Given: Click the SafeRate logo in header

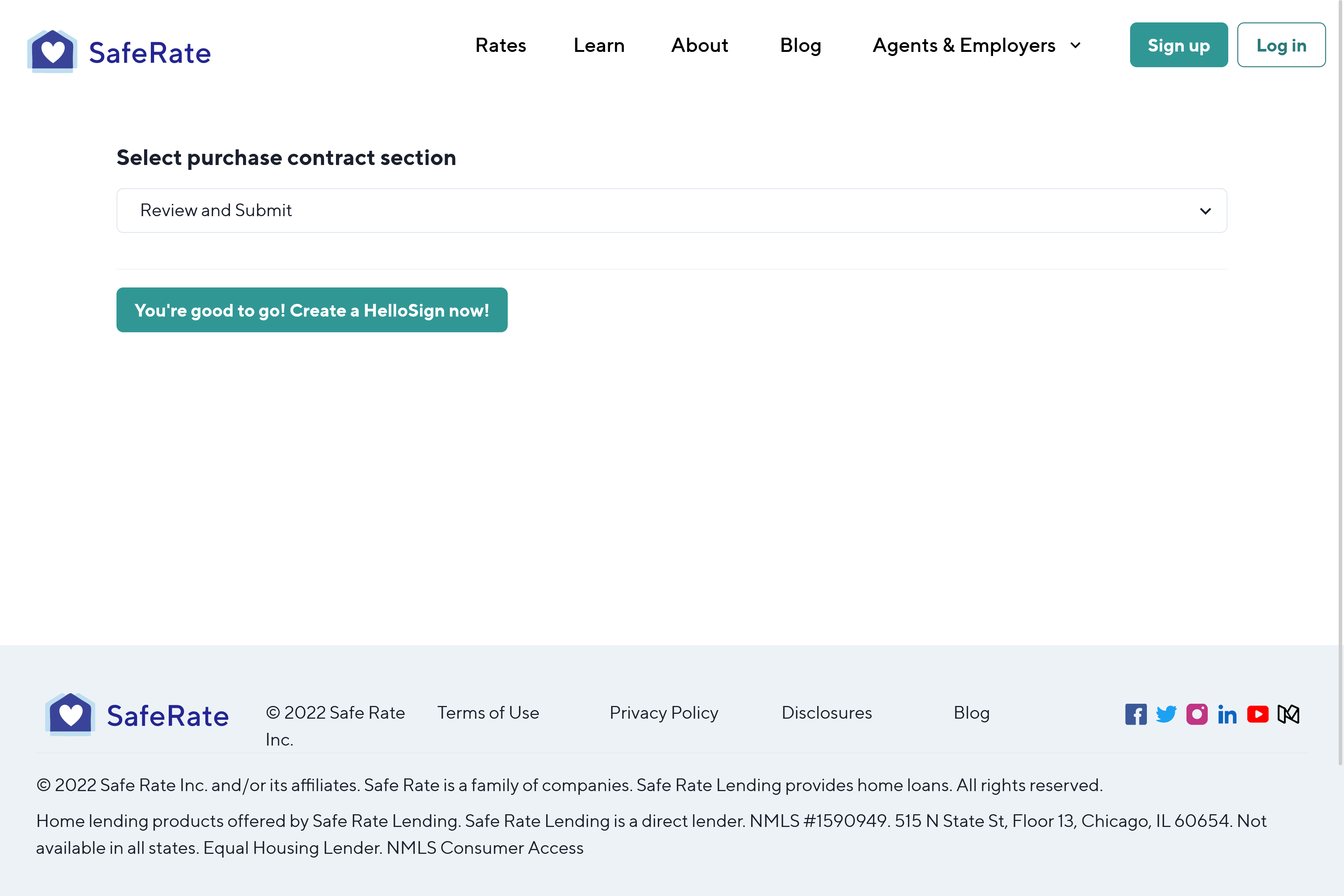Looking at the screenshot, I should (119, 52).
